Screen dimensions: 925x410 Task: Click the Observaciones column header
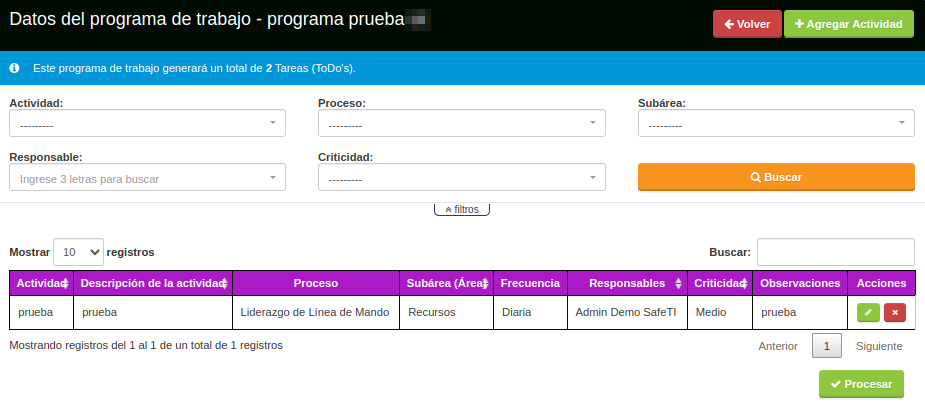pyautogui.click(x=800, y=283)
